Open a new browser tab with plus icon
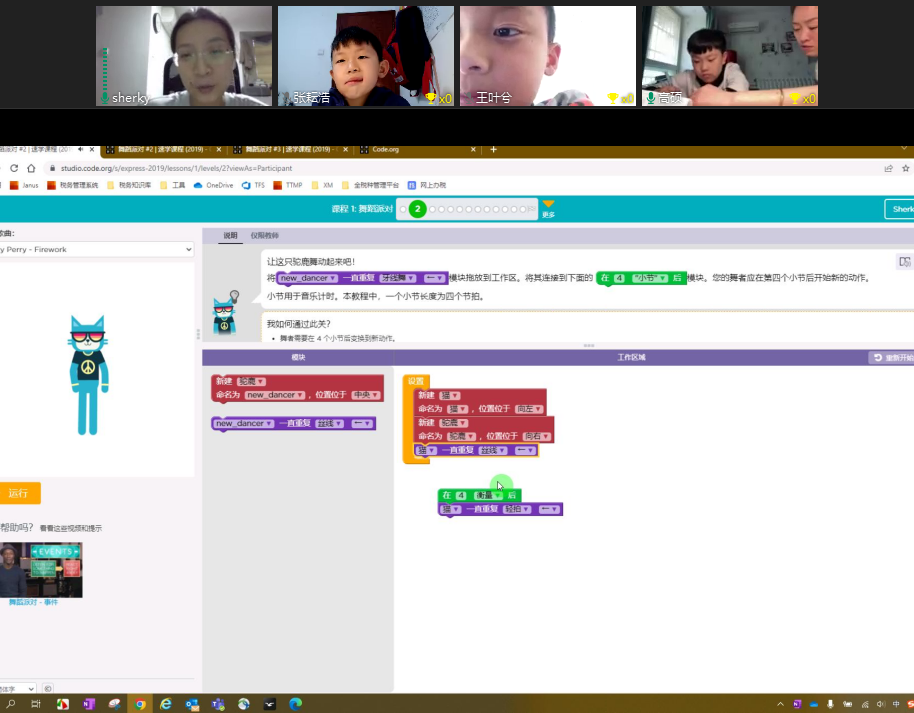Image resolution: width=914 pixels, height=713 pixels. coord(493,150)
